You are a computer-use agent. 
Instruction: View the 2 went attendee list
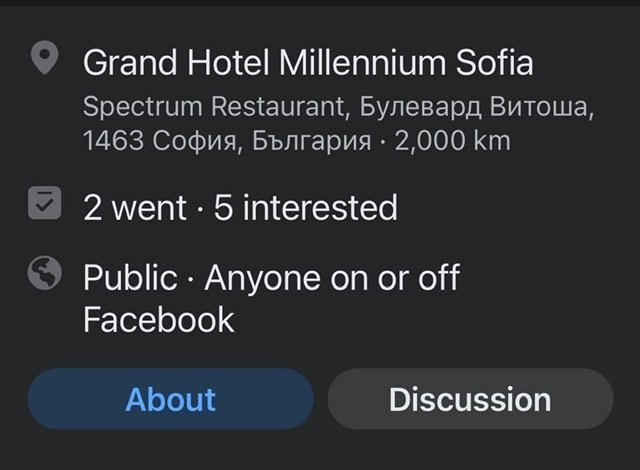pos(135,207)
